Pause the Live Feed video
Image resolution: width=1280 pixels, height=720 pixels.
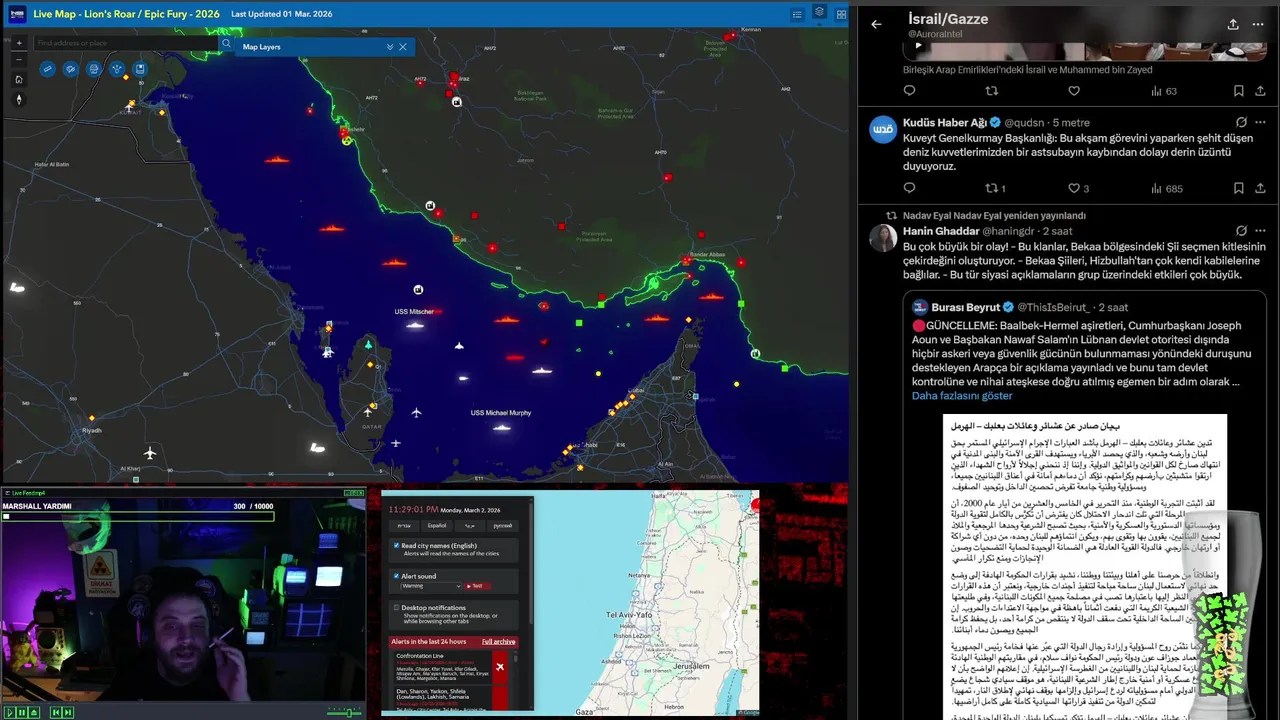22,712
